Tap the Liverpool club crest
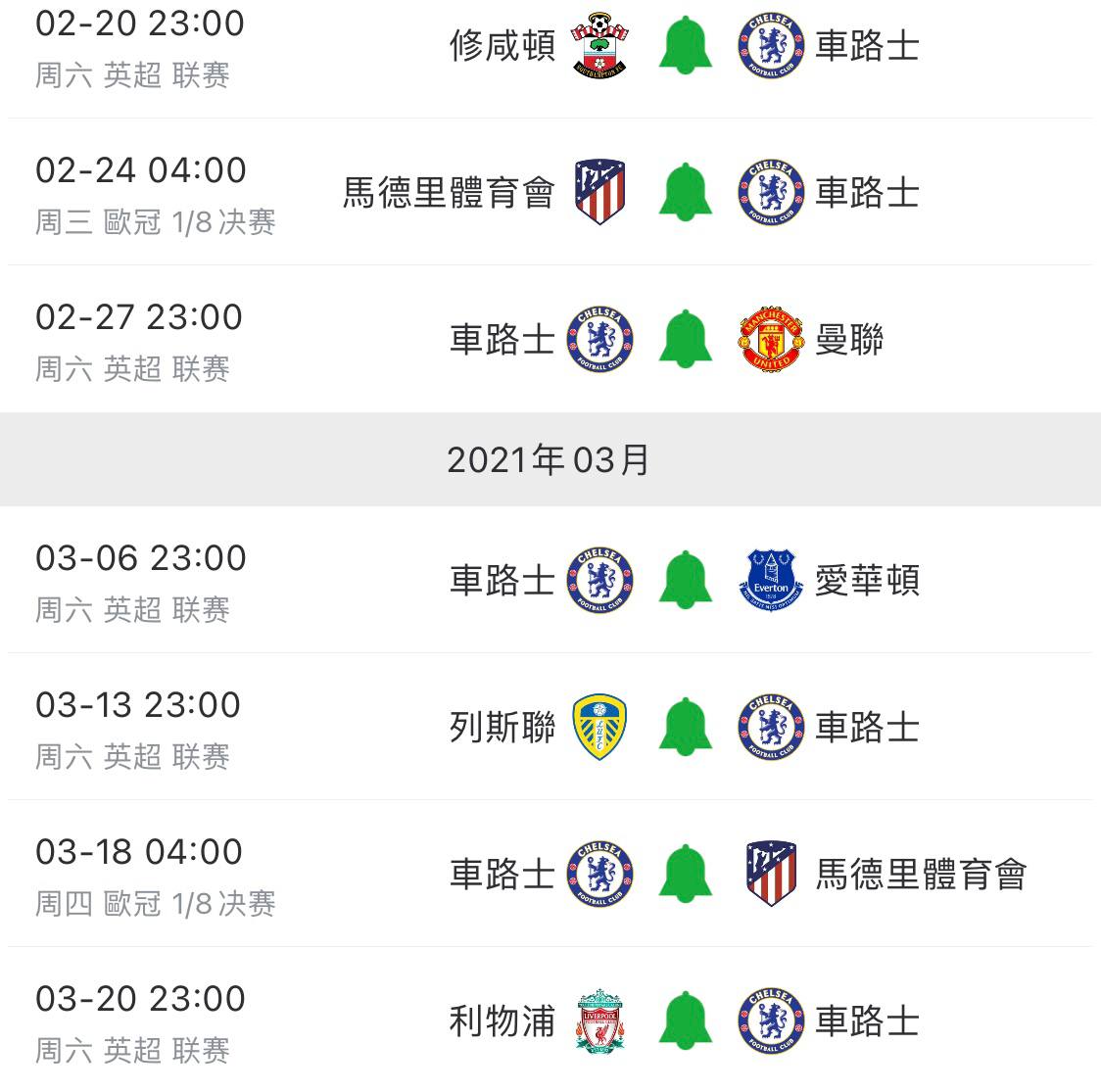Viewport: 1101px width, 1092px height. click(x=599, y=1021)
